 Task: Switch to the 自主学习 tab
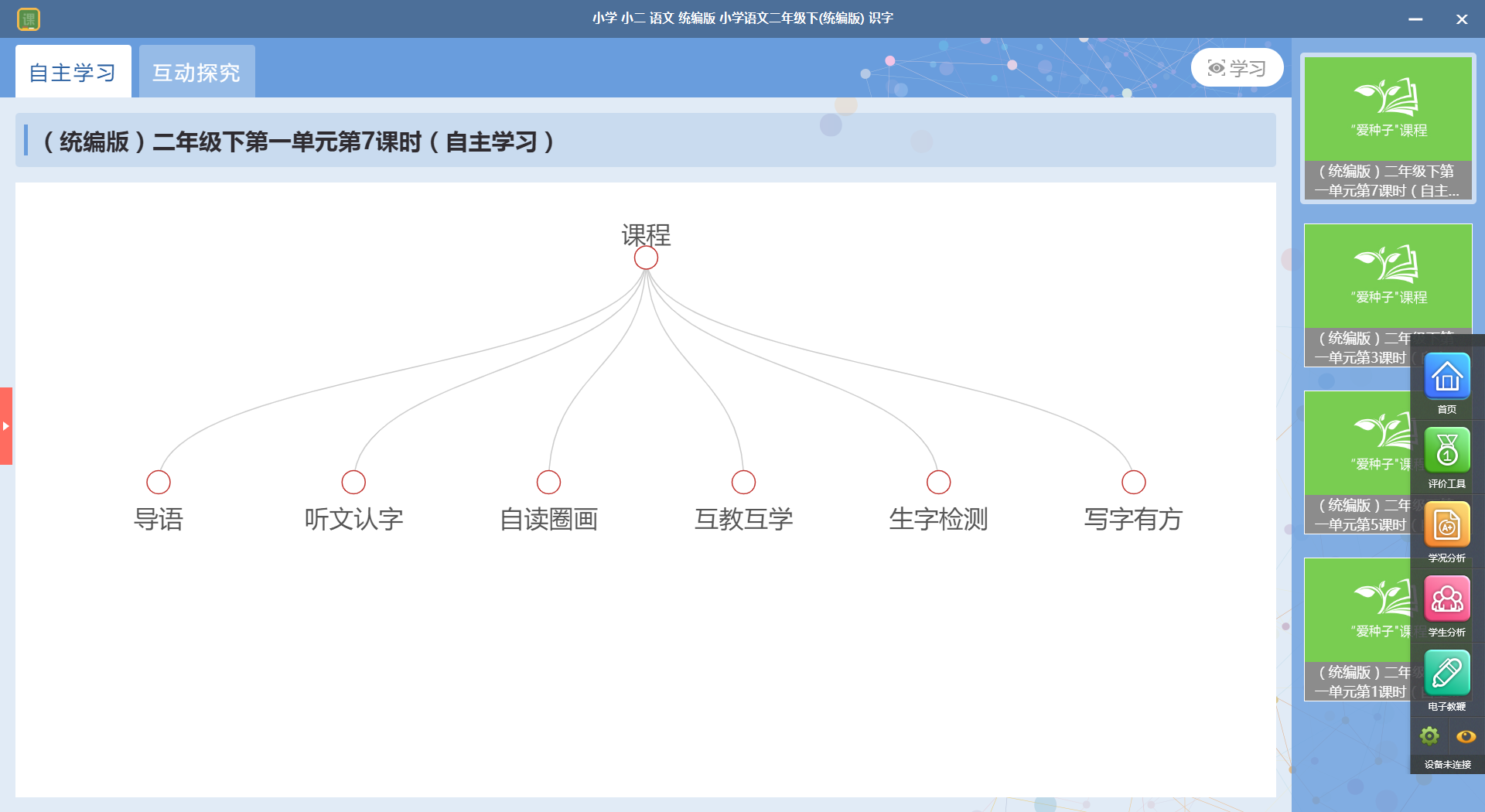pyautogui.click(x=73, y=72)
